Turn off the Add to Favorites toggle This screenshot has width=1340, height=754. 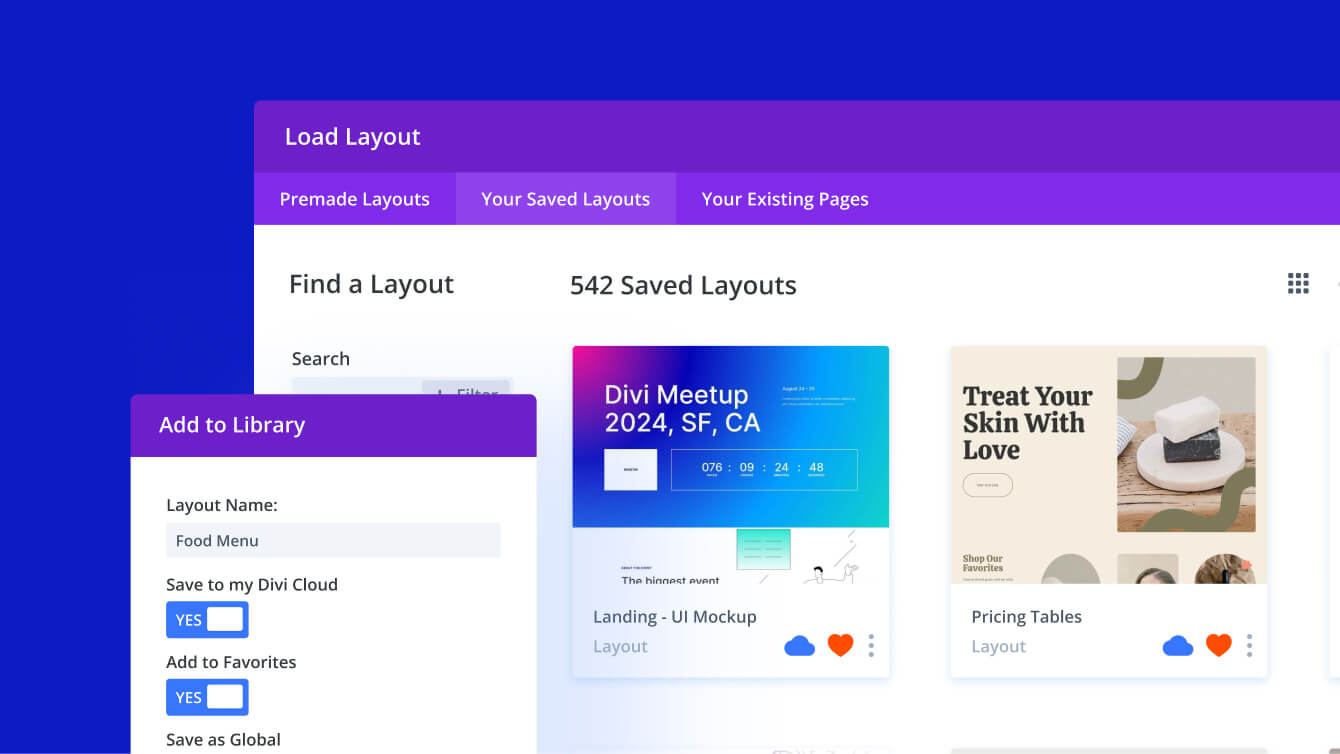(x=207, y=697)
